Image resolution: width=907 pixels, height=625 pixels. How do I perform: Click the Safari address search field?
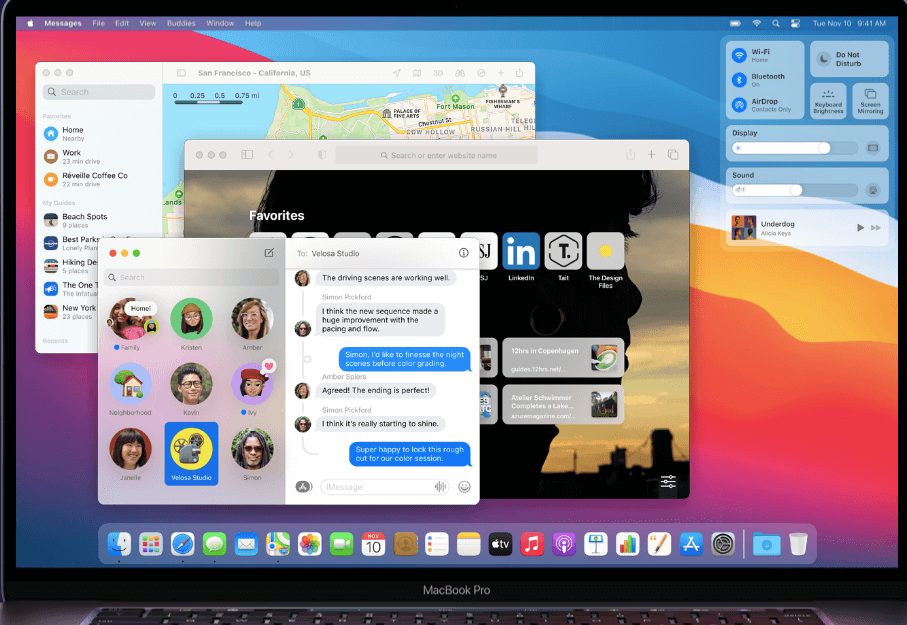tap(437, 155)
